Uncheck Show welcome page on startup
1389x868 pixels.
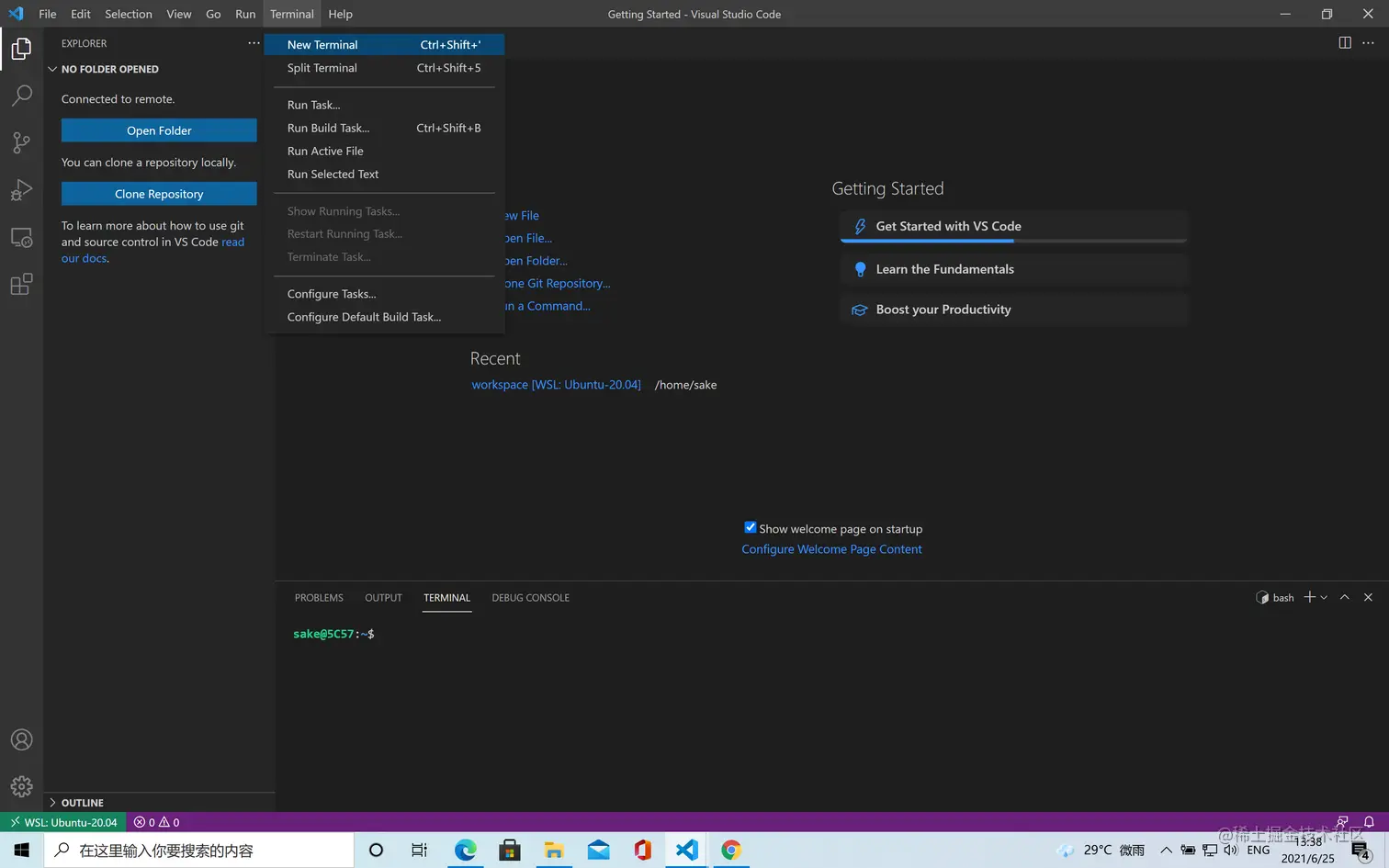(750, 527)
